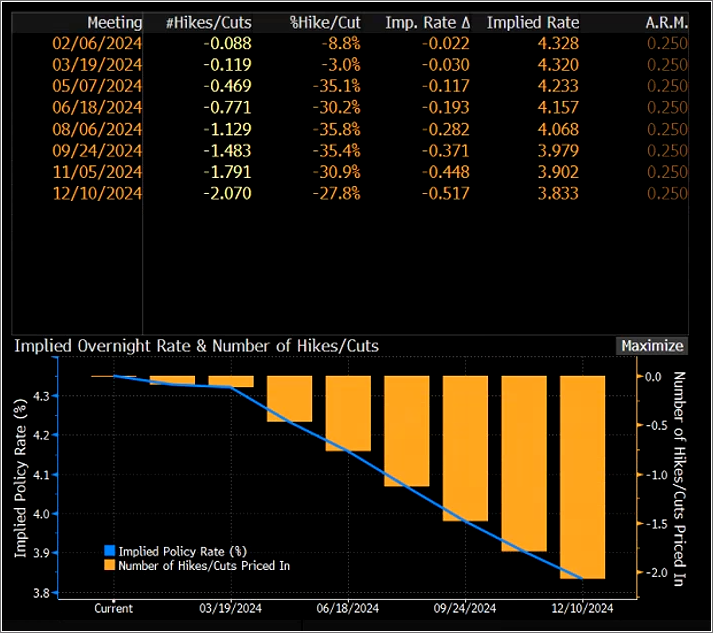The height and width of the screenshot is (634, 715).
Task: Click the -0.517 implied rate change
Action: pyautogui.click(x=446, y=193)
